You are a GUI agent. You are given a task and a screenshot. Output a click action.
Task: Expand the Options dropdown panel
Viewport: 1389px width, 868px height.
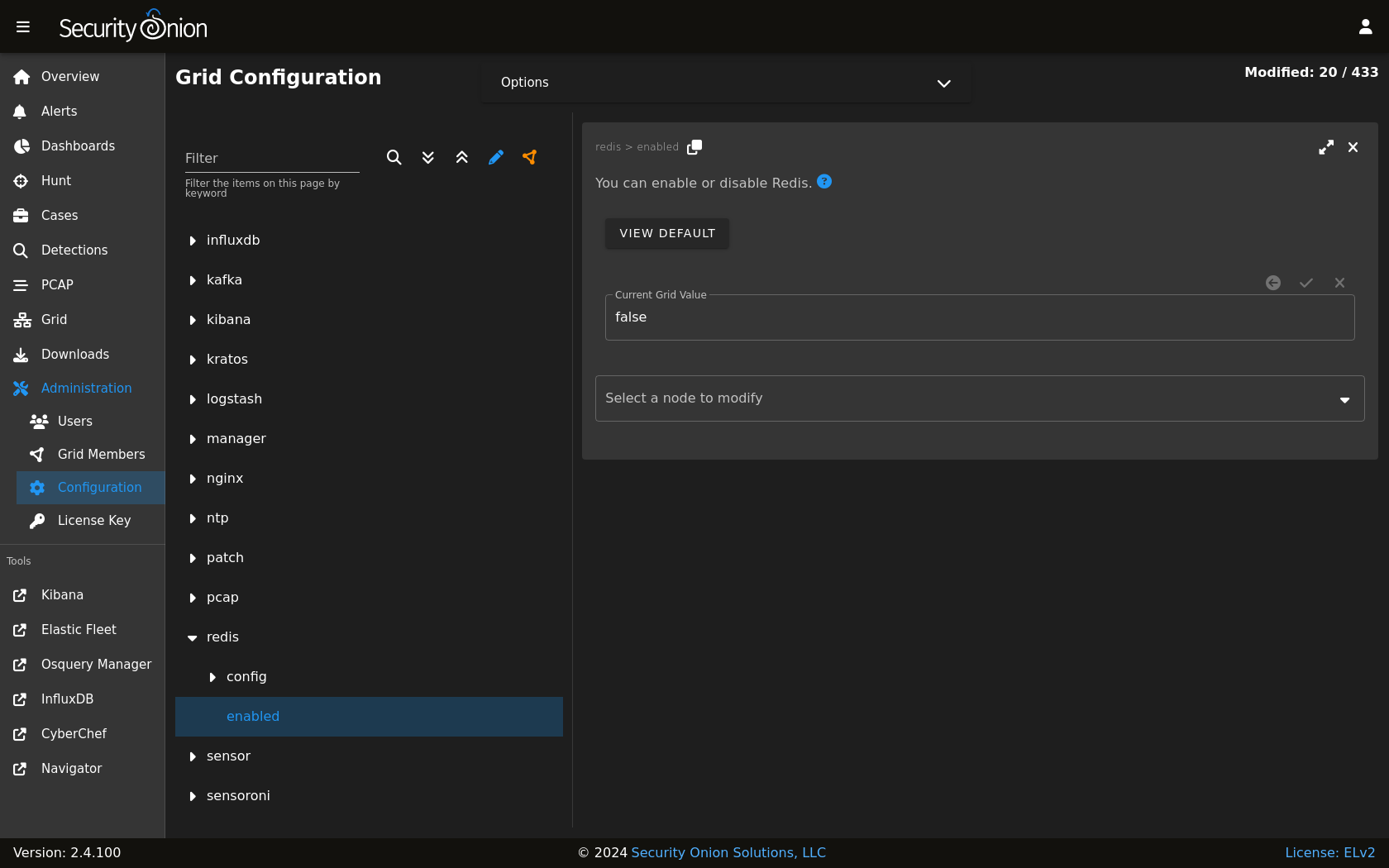click(x=726, y=83)
